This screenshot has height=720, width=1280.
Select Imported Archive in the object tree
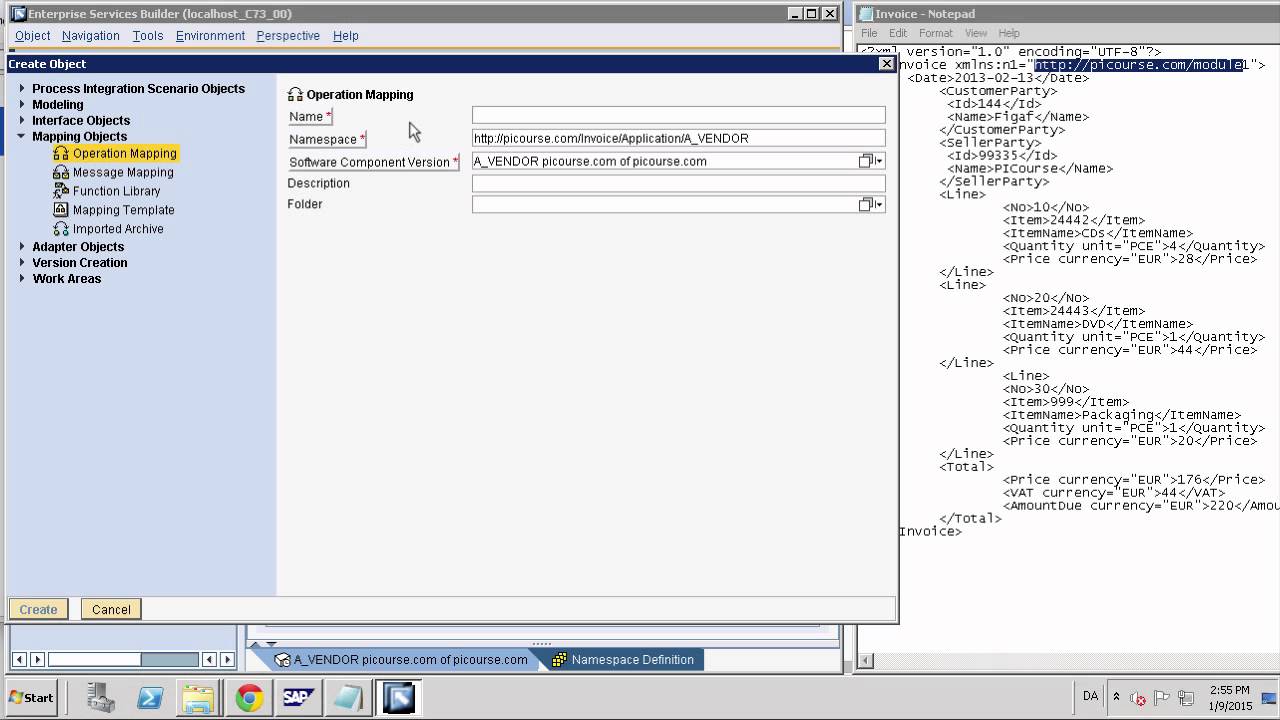coord(118,229)
